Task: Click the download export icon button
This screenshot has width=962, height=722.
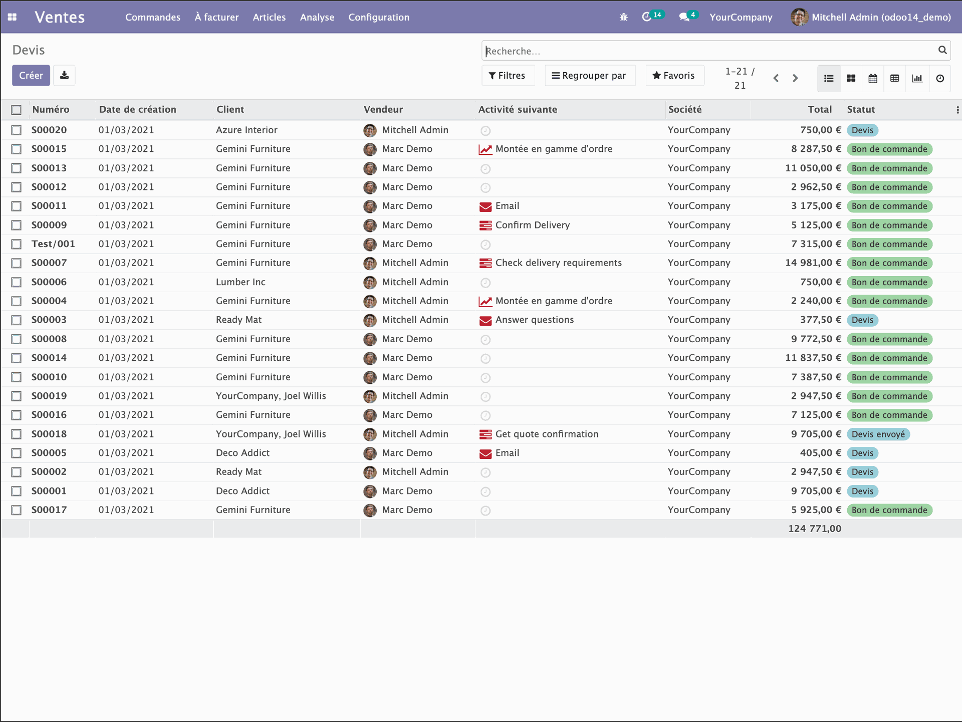Action: [64, 75]
